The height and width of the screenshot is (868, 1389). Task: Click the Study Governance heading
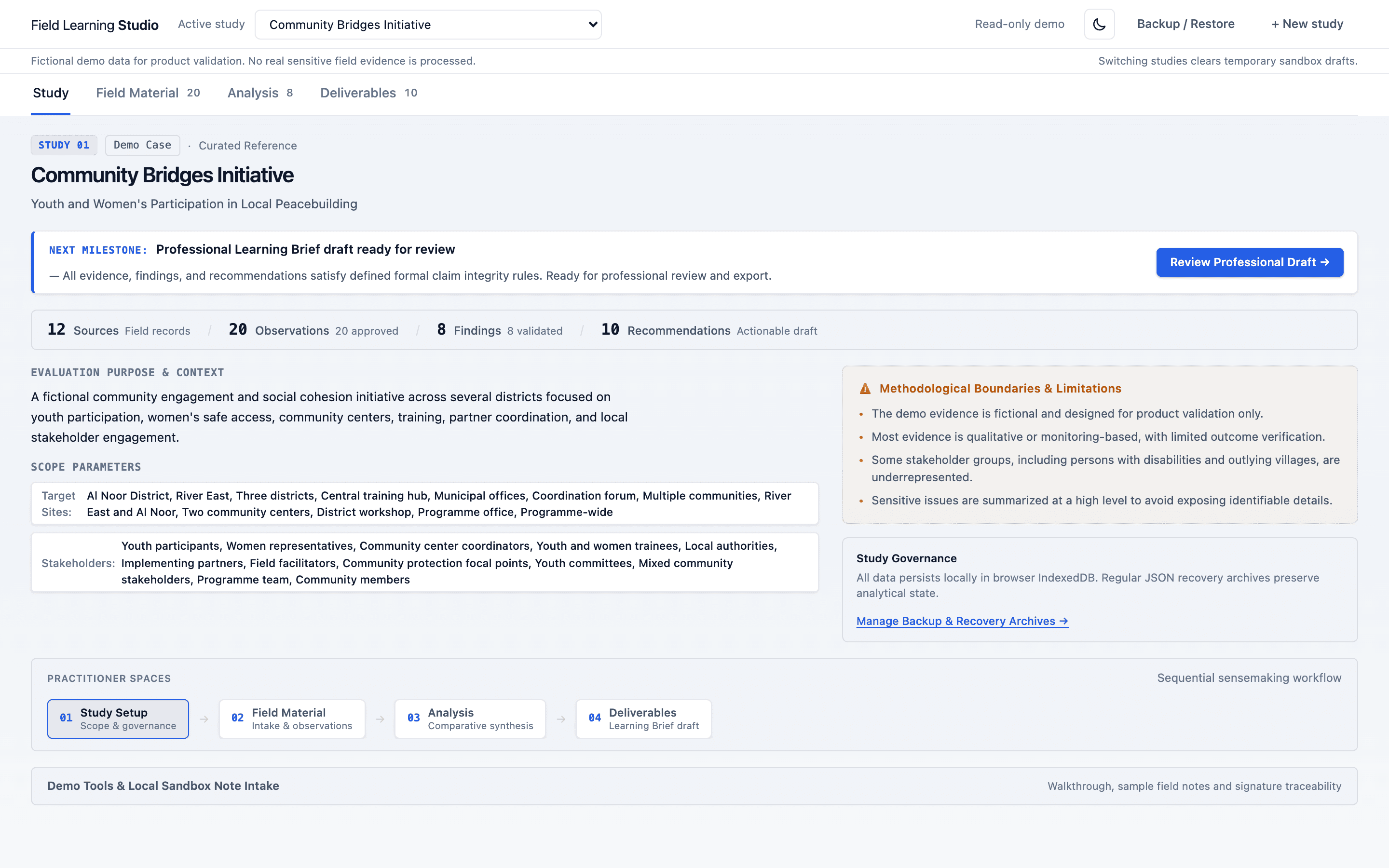click(906, 558)
